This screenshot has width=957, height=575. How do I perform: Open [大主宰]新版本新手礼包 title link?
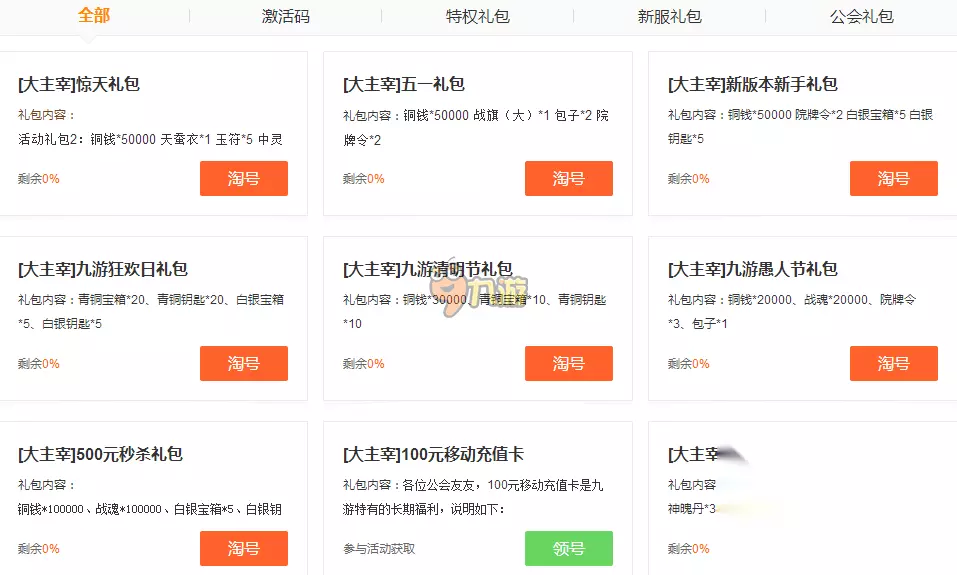(753, 85)
